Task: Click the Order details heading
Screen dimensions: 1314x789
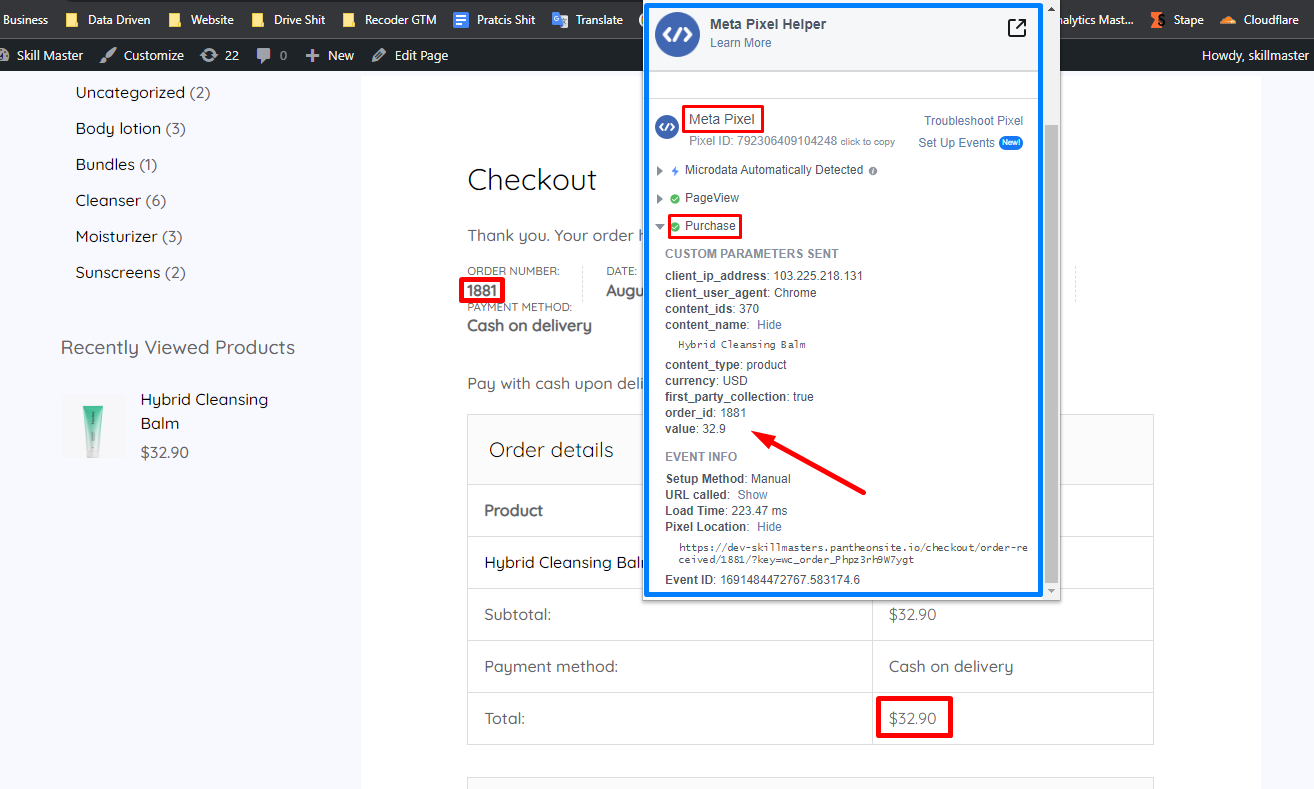Action: (551, 450)
